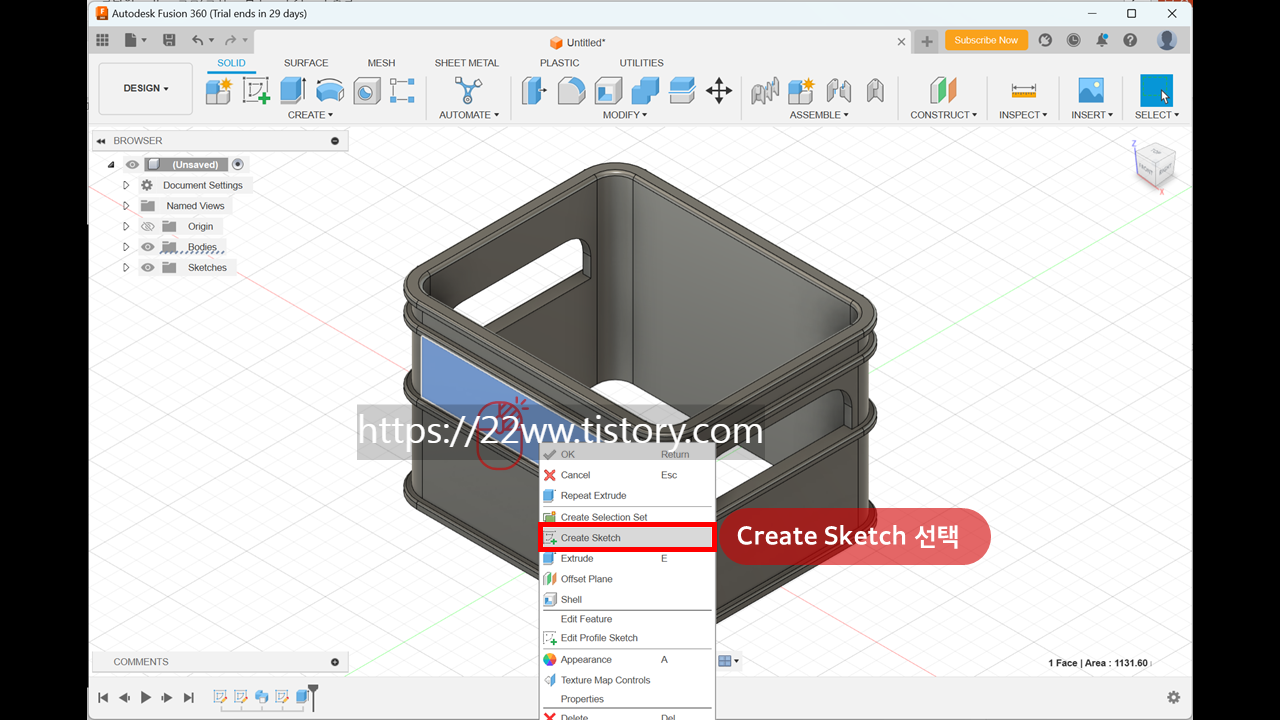The height and width of the screenshot is (720, 1280).
Task: Choose Edit Profile Sketch in context menu
Action: tap(627, 638)
